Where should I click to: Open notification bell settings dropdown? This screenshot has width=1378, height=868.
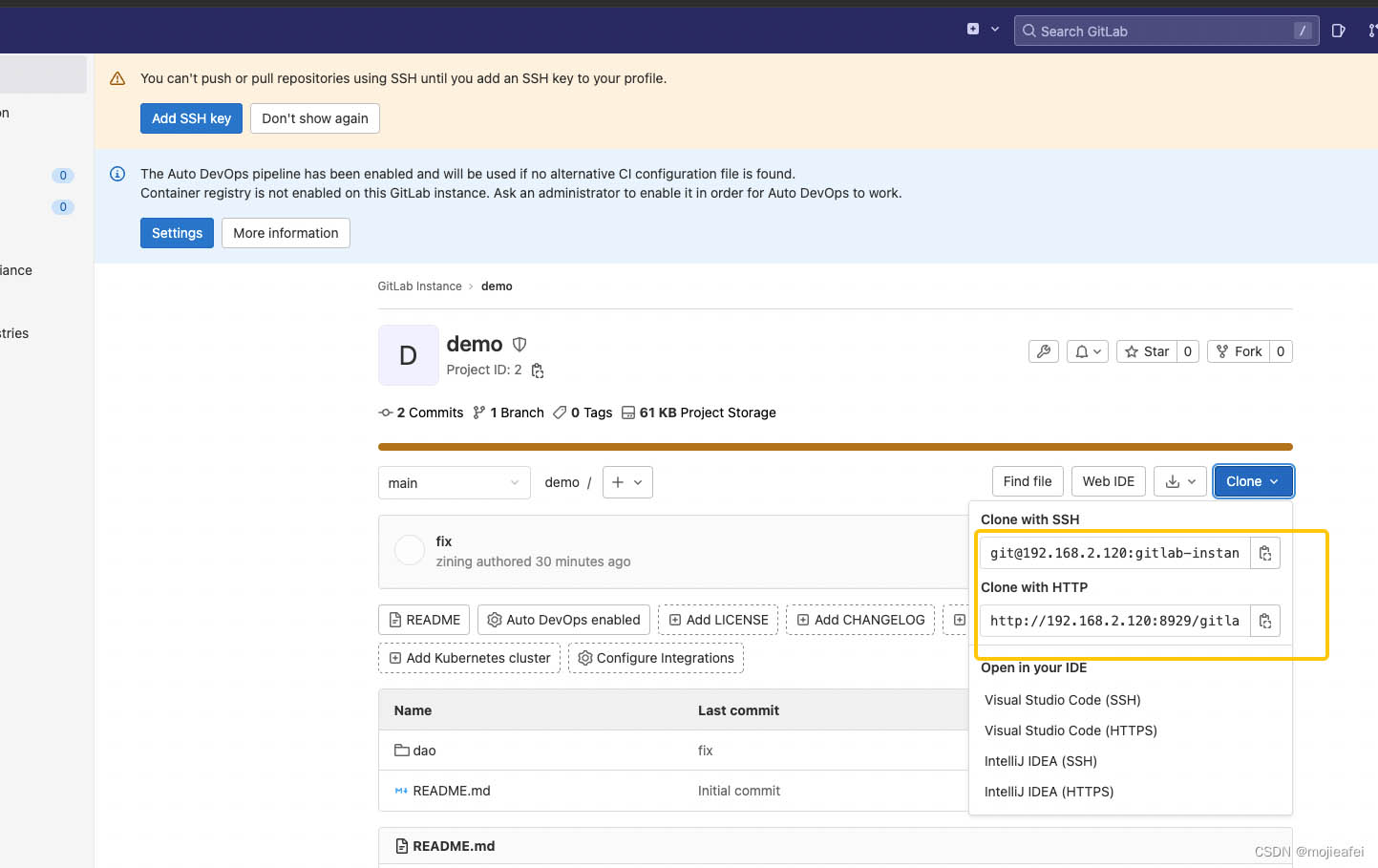point(1088,351)
